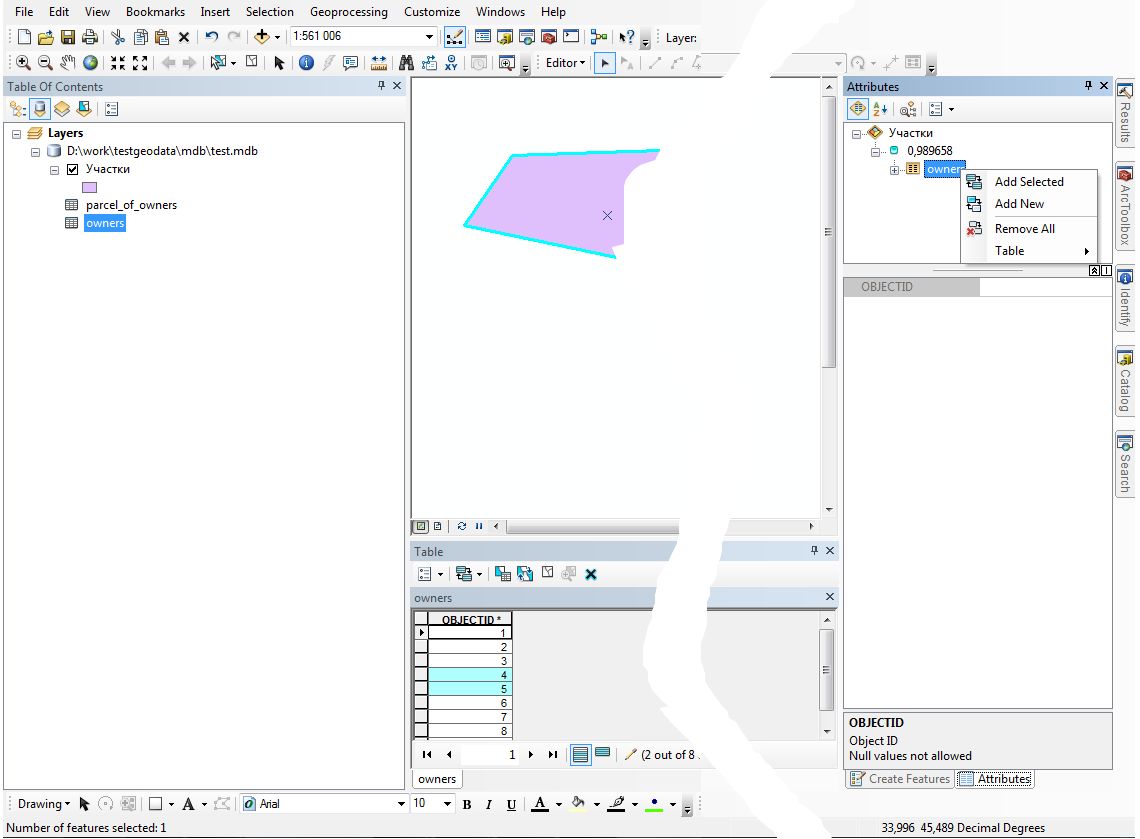Open the Editor dropdown menu
This screenshot has height=839, width=1140.
pyautogui.click(x=565, y=62)
